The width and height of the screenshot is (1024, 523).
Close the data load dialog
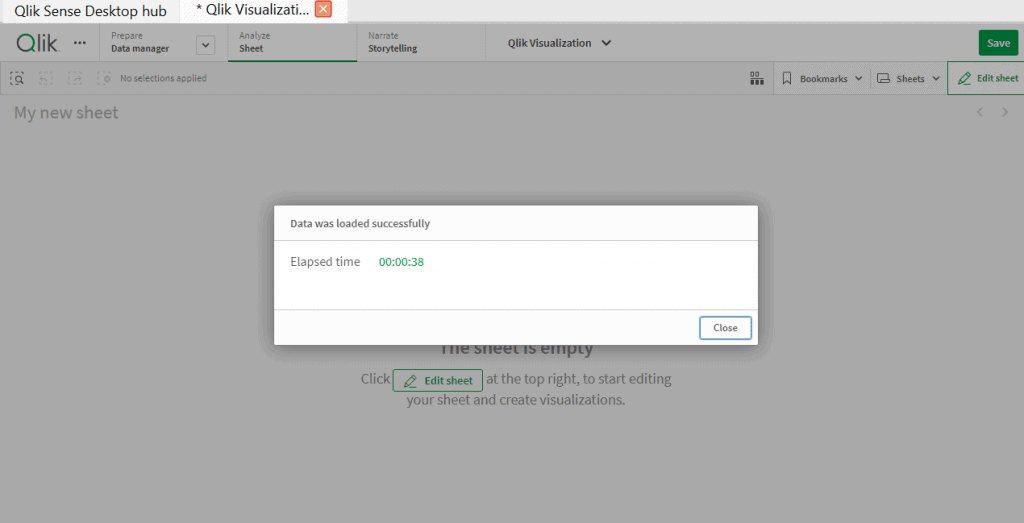[x=725, y=328]
